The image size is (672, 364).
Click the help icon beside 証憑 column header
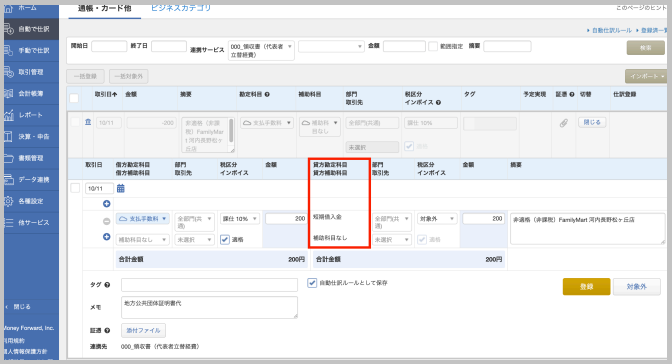click(x=572, y=94)
